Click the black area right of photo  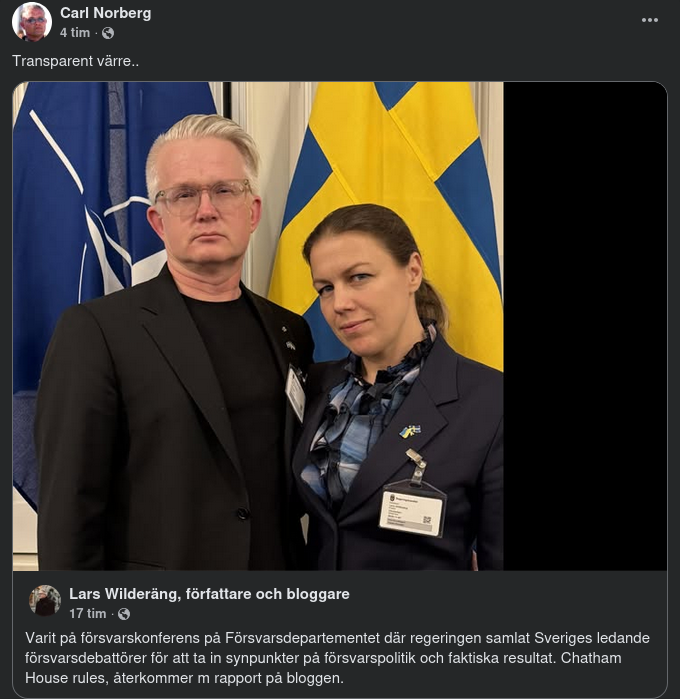pos(585,326)
